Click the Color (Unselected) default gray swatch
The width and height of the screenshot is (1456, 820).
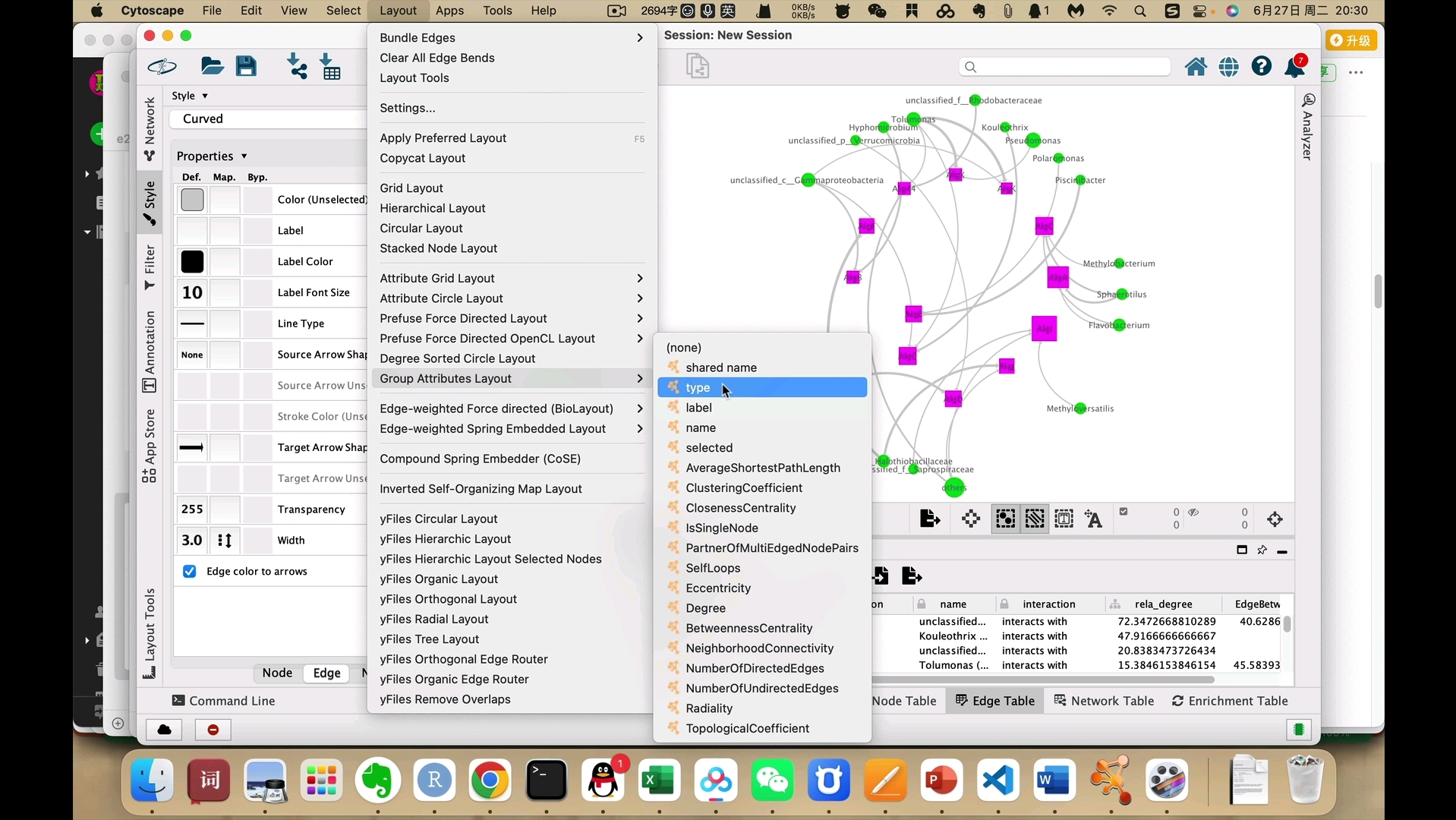[192, 200]
